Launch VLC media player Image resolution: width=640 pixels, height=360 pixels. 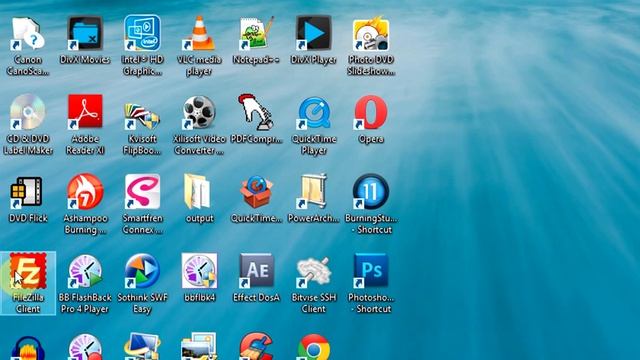(199, 33)
